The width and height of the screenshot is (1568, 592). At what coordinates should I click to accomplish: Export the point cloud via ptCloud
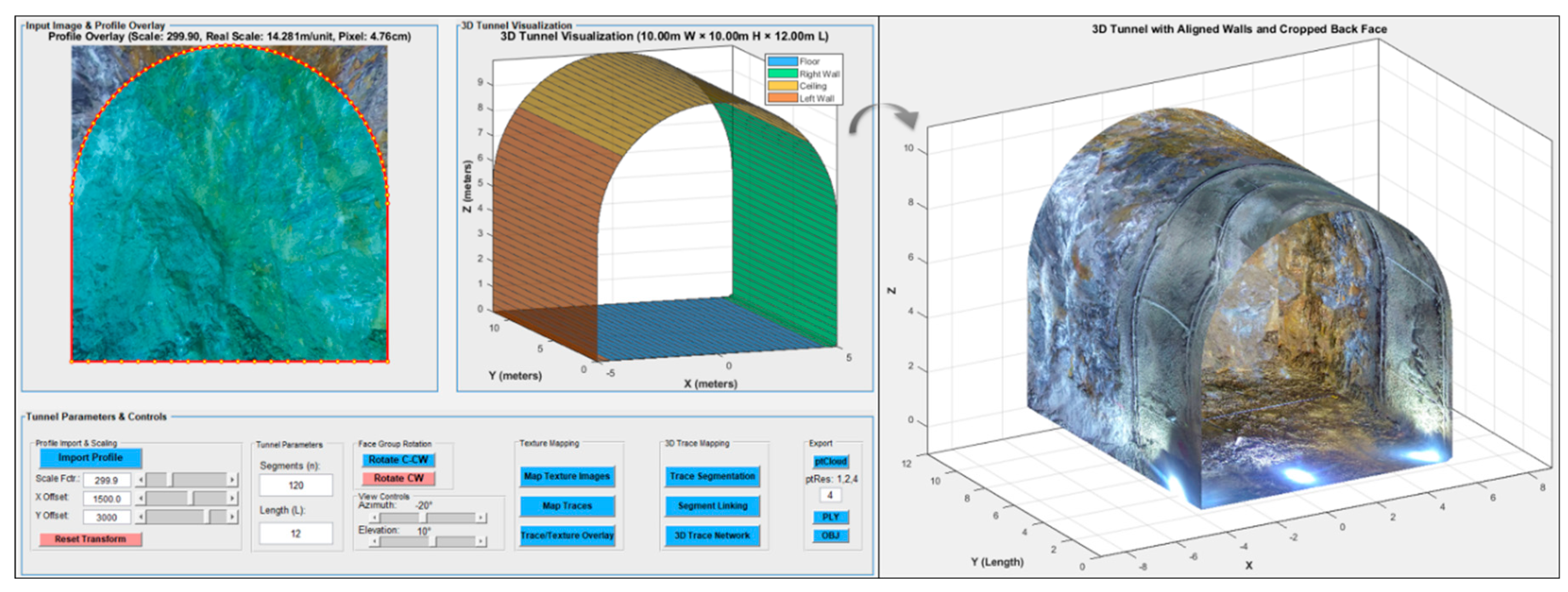[x=830, y=462]
